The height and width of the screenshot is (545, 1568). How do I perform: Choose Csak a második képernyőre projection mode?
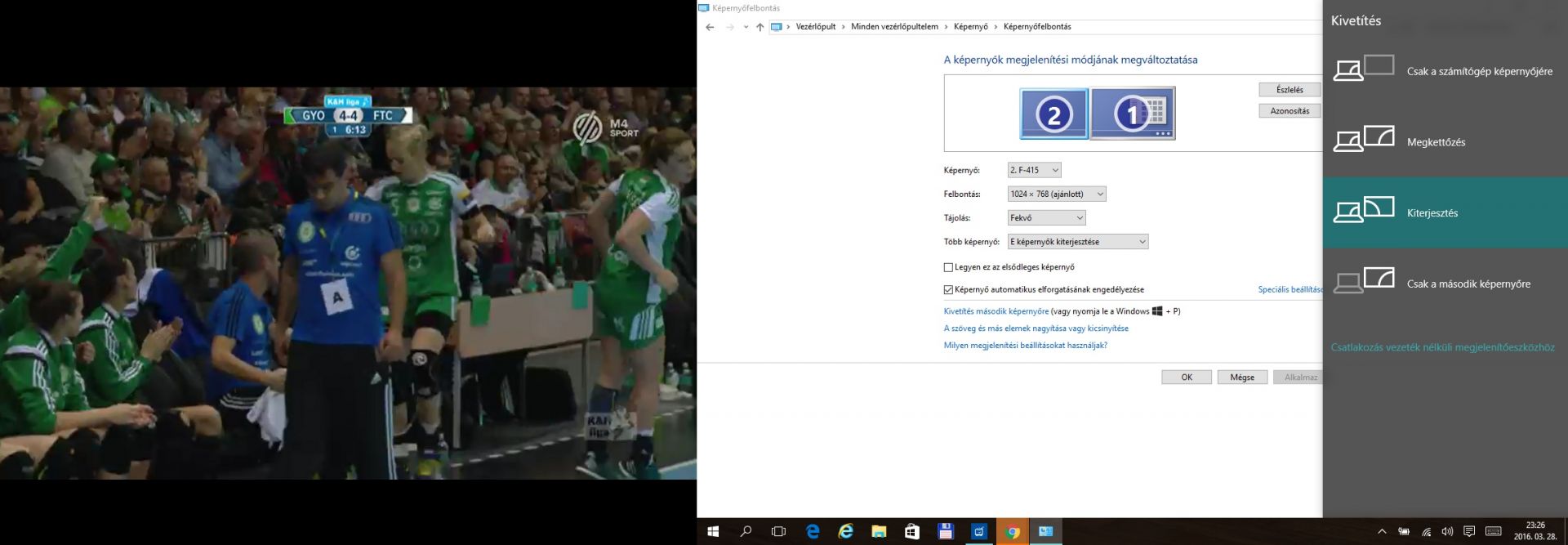[1445, 284]
